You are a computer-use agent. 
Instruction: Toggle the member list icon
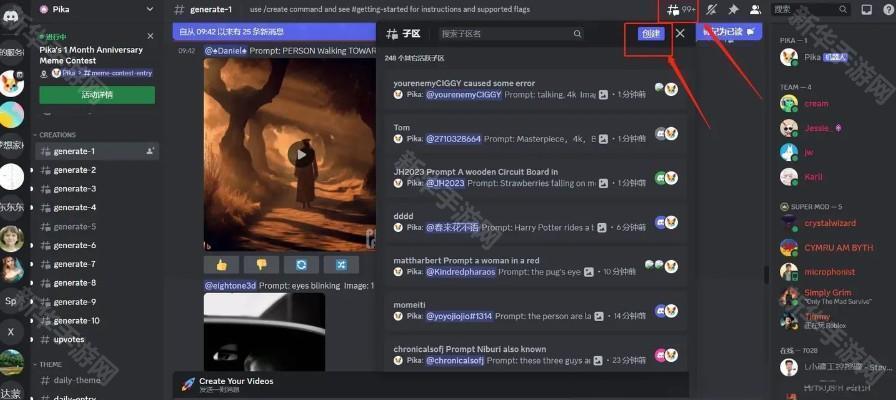[755, 9]
